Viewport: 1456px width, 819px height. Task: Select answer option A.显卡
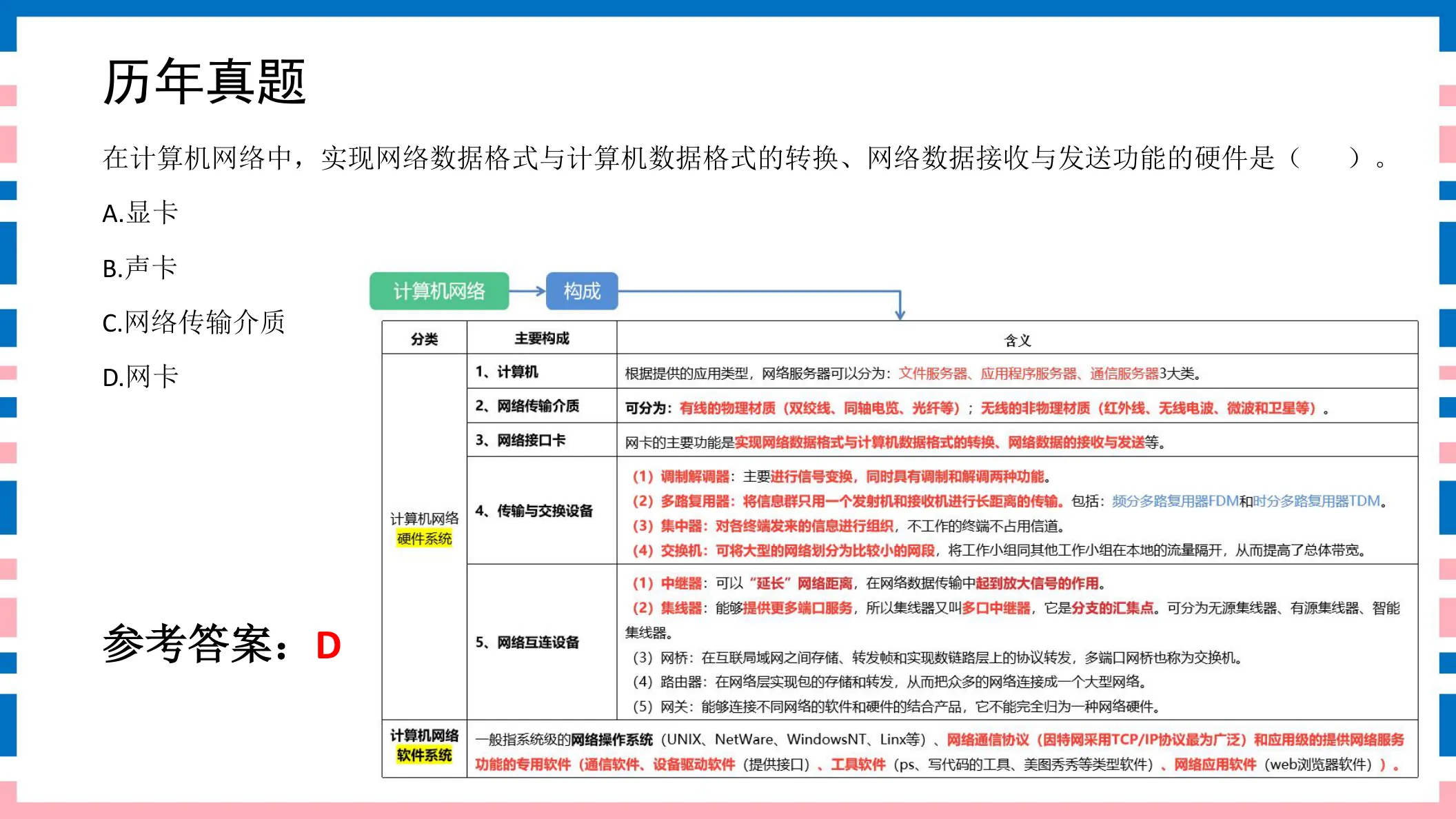point(141,213)
